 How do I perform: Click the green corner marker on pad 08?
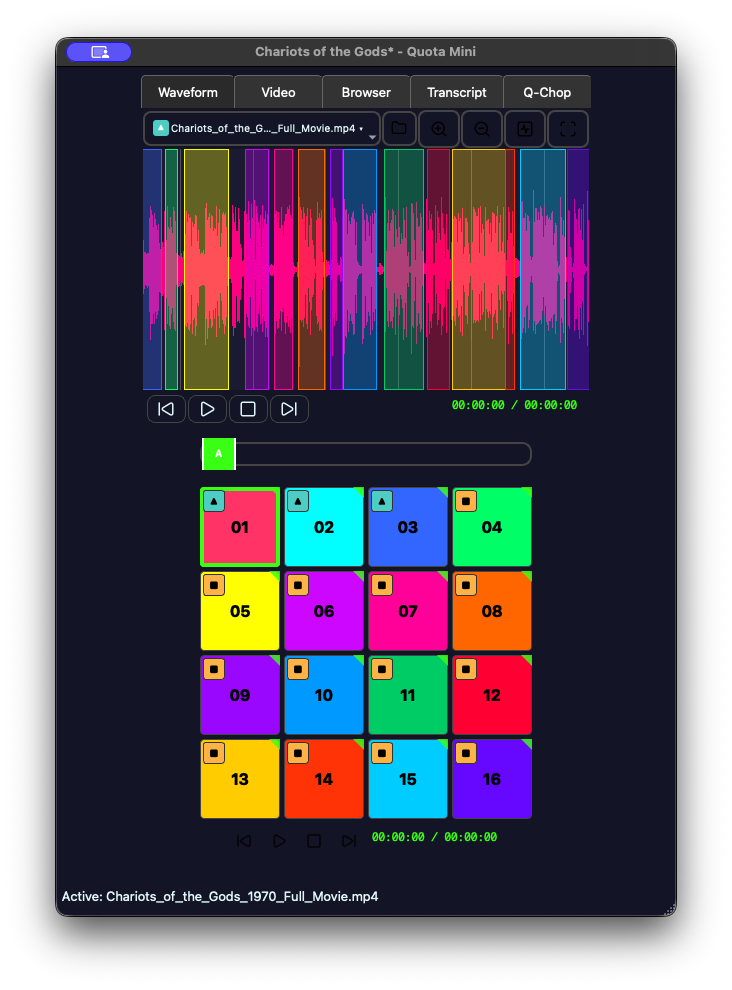tap(527, 576)
